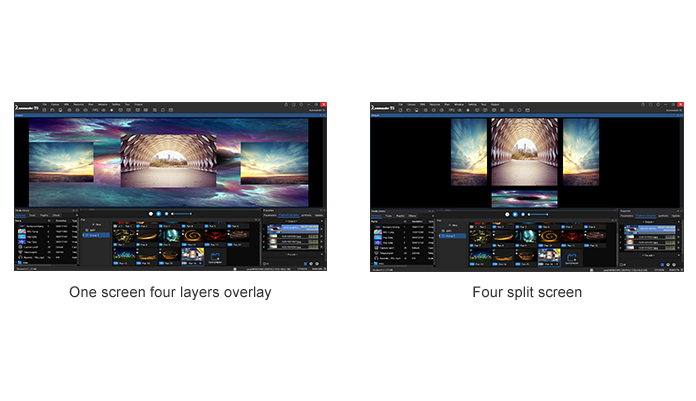Adjust the playback slider in the left window
Screen dimensions: 696x401
[182, 213]
